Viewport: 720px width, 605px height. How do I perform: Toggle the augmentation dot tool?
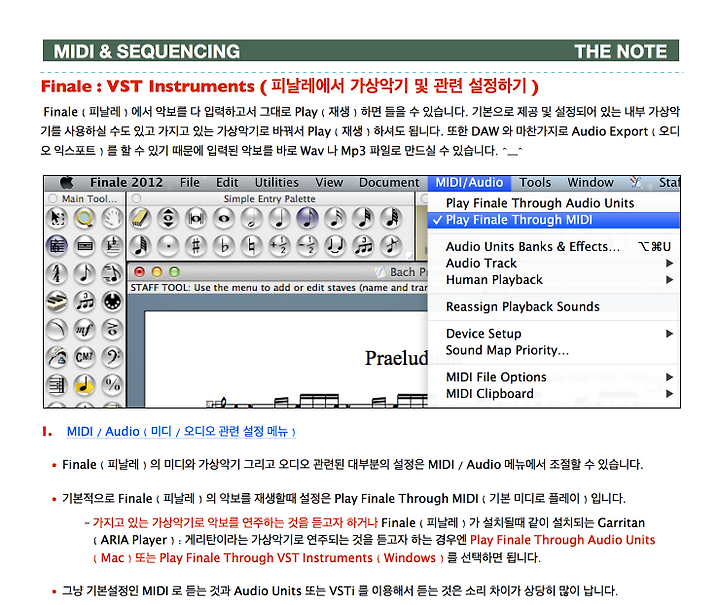point(169,246)
